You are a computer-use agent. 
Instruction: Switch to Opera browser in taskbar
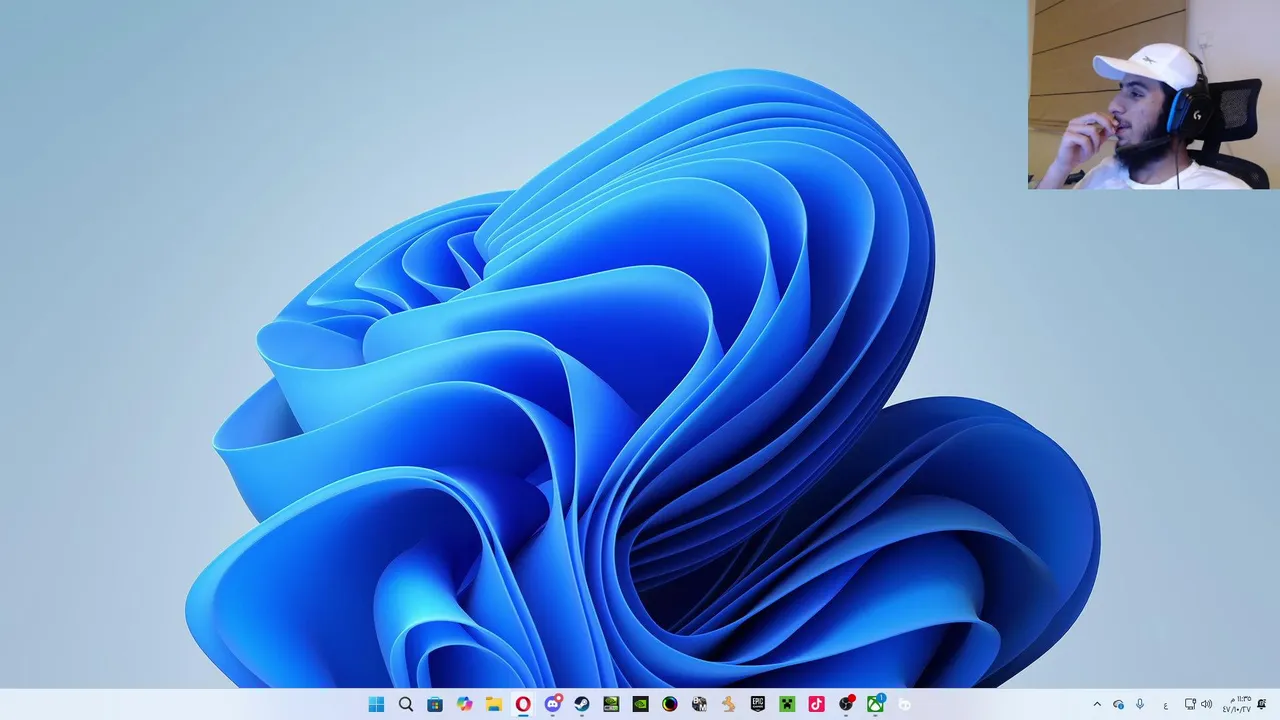523,704
